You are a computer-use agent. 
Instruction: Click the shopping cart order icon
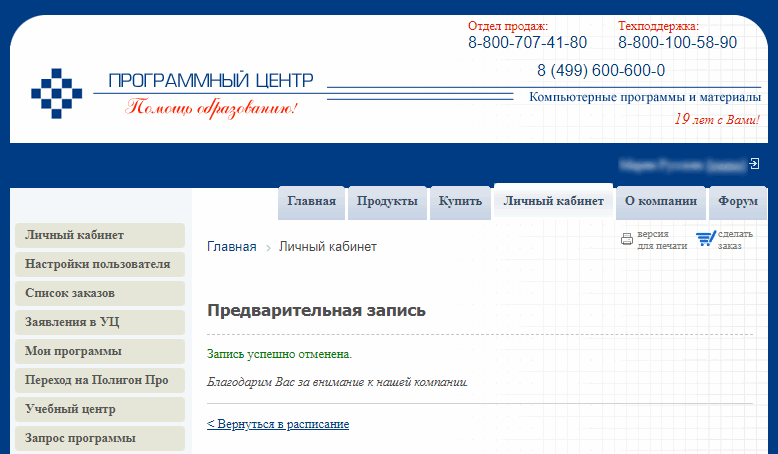706,239
